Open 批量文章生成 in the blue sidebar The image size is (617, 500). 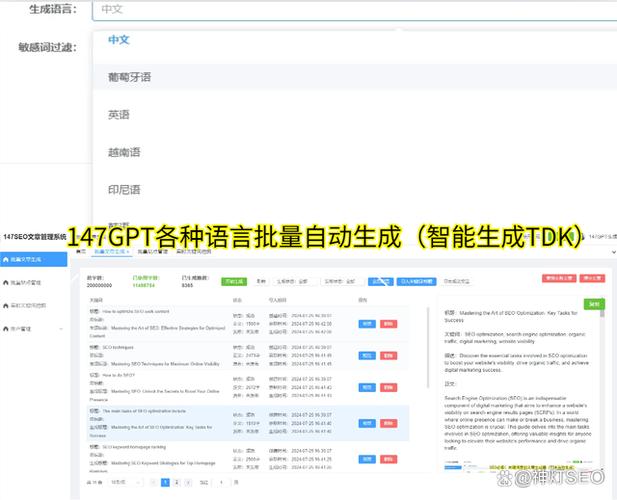coord(33,260)
